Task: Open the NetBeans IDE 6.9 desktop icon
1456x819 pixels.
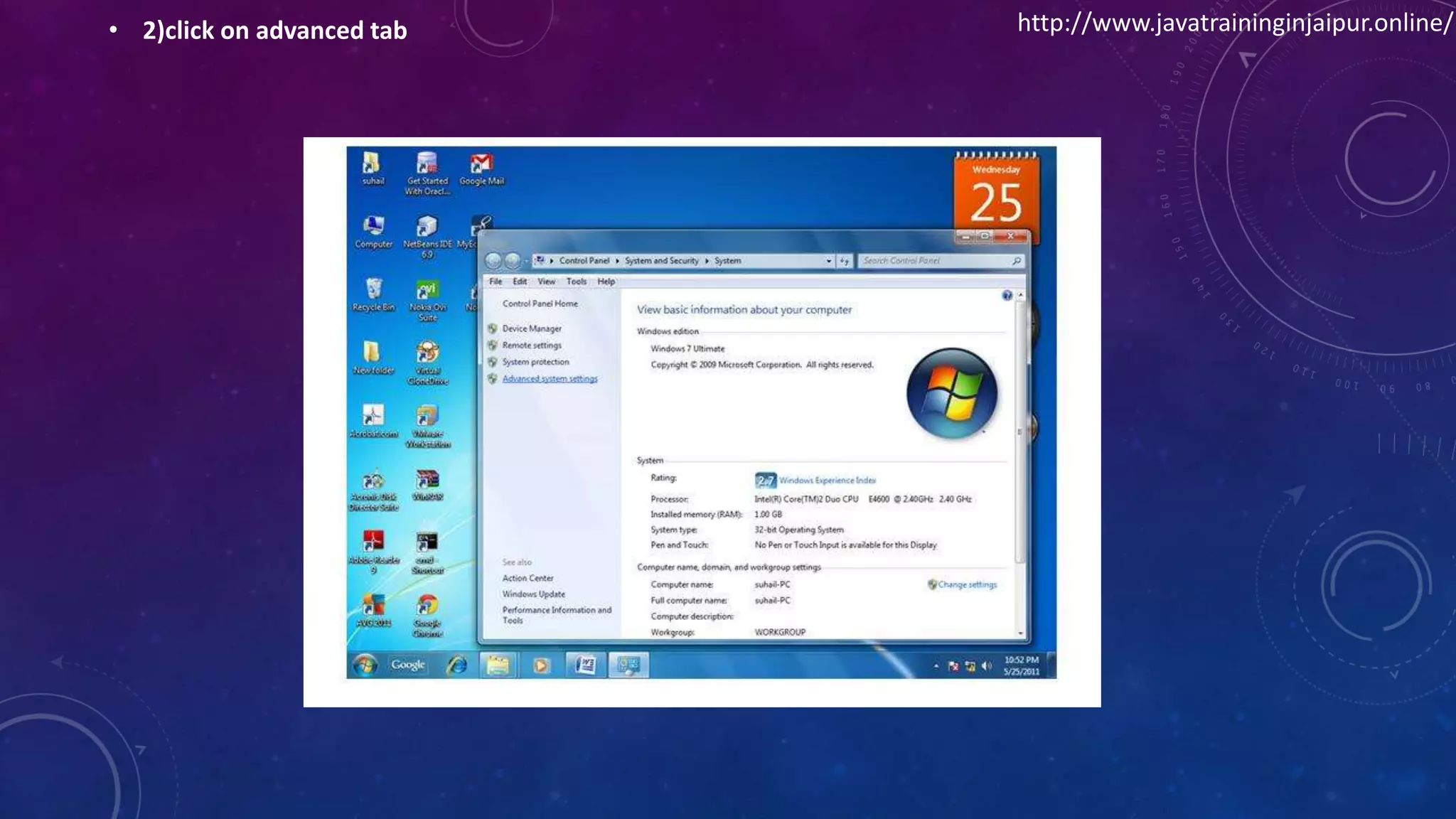Action: click(x=427, y=227)
